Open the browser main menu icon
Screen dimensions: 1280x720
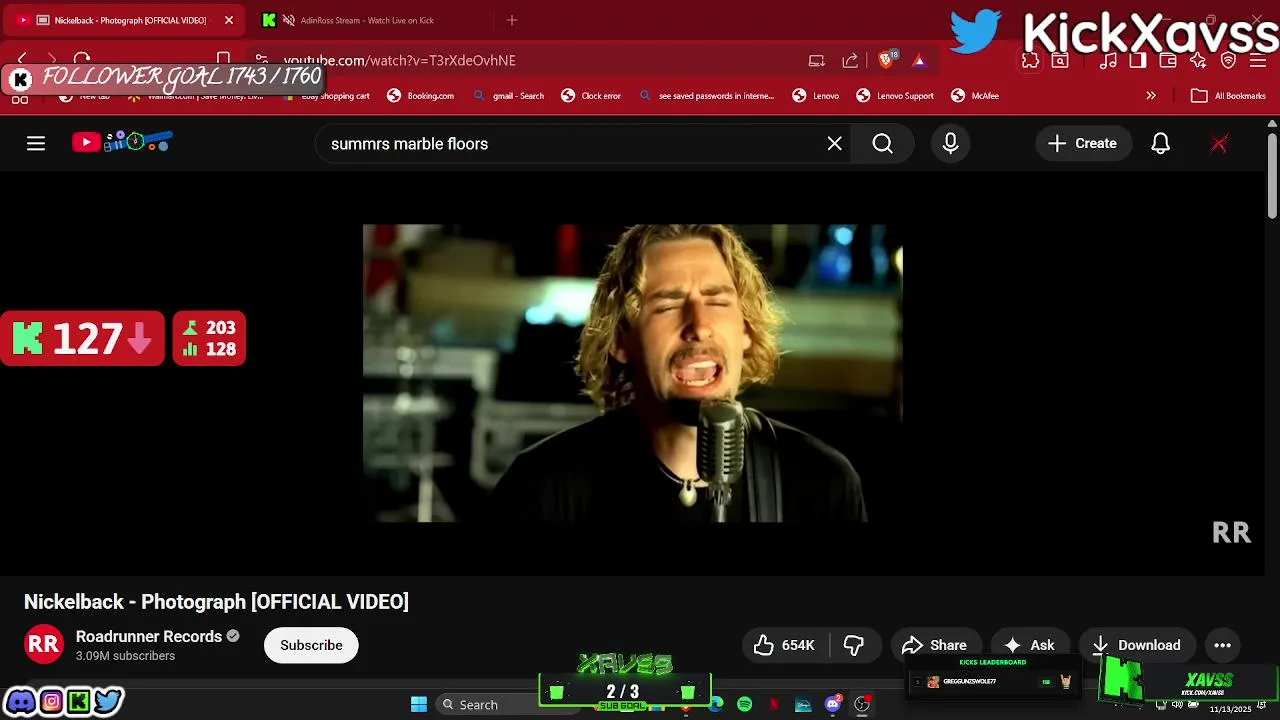[x=1258, y=61]
